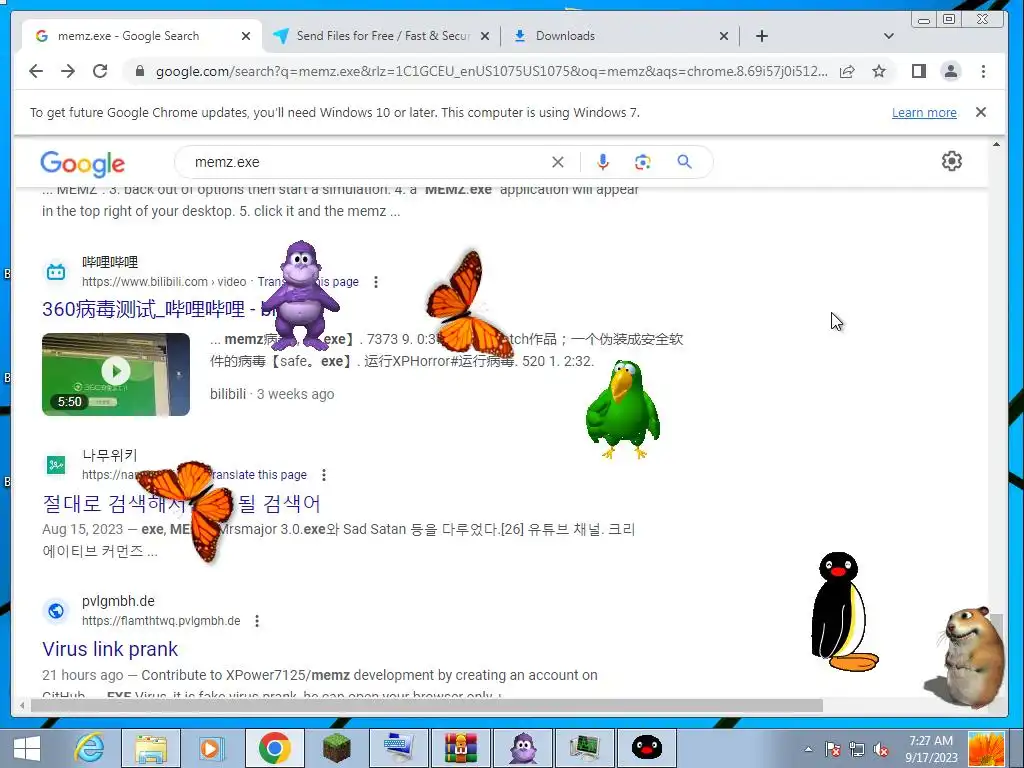Open more options for pvlgmbh.de result
The height and width of the screenshot is (768, 1024).
point(257,621)
